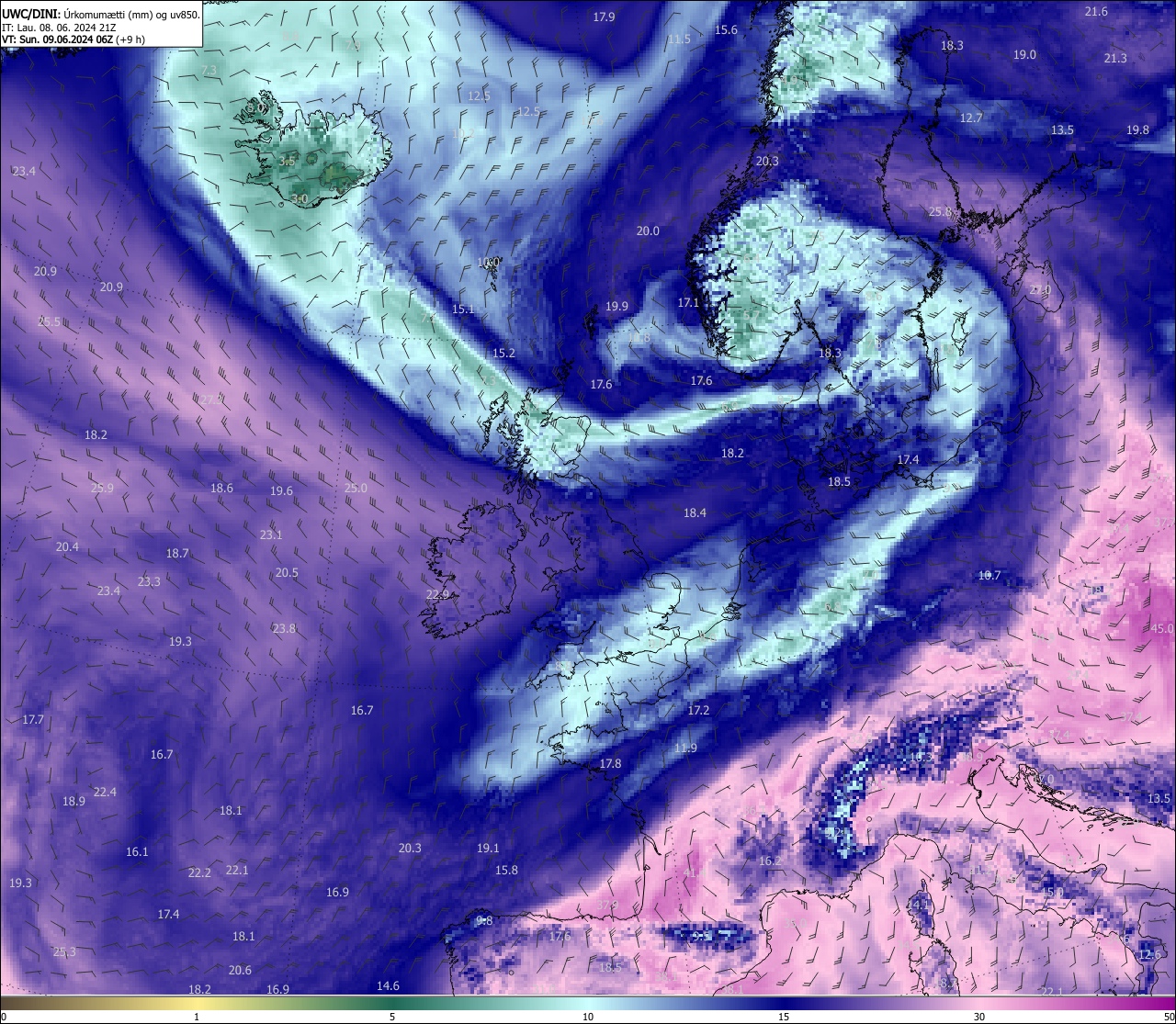Click the 22.4 value label
The image size is (1176, 1024).
[105, 793]
